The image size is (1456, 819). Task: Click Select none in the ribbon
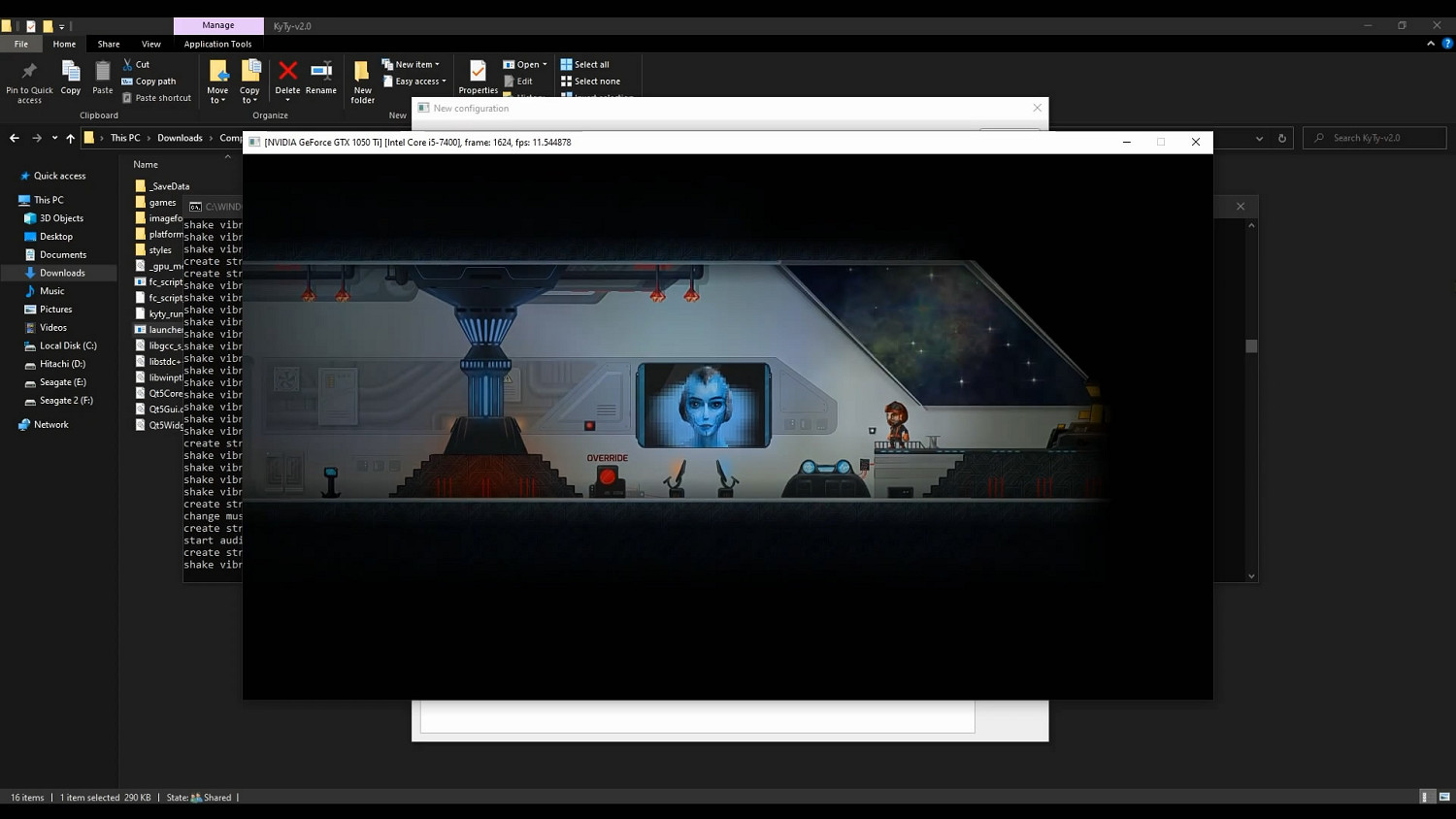tap(590, 82)
